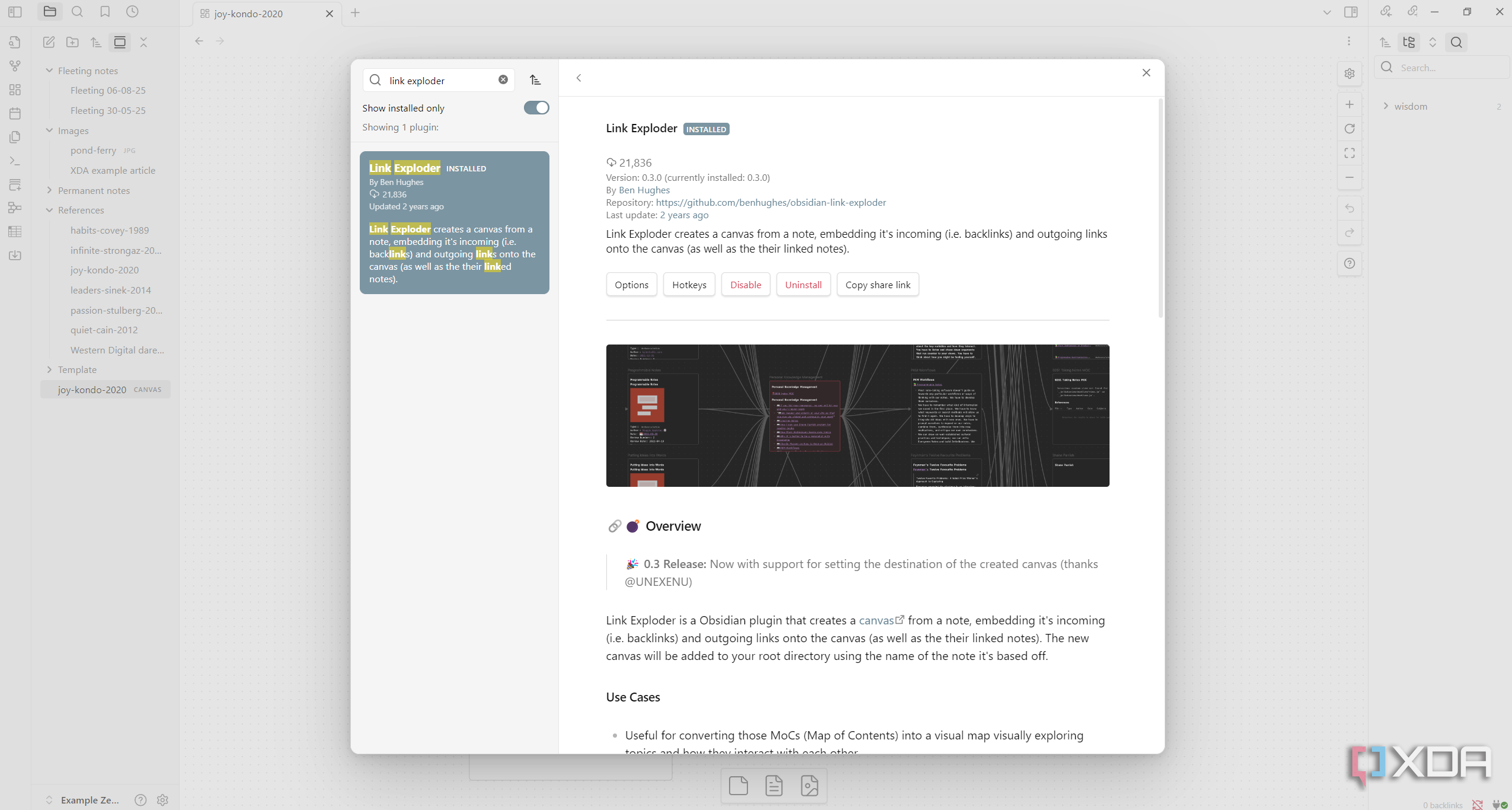Collapse the Fleeting notes folder

[50, 71]
